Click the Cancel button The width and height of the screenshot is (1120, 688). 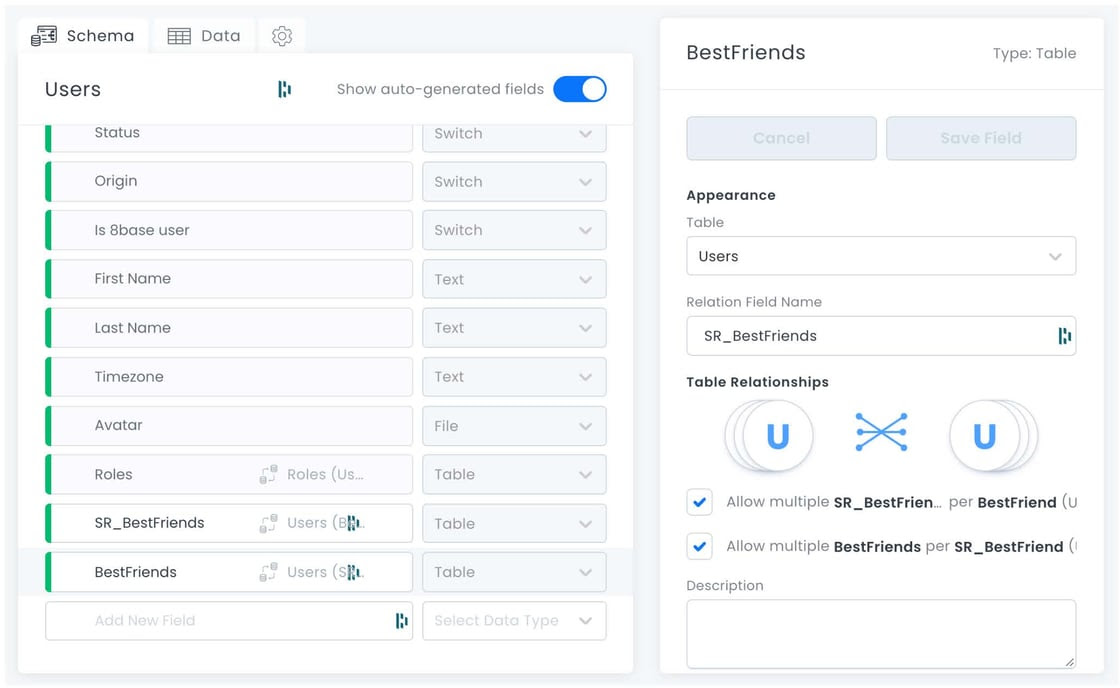781,139
